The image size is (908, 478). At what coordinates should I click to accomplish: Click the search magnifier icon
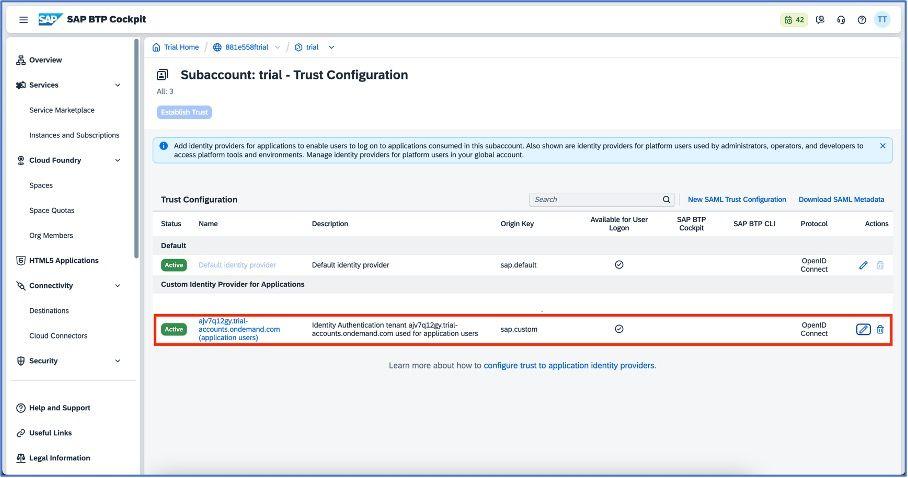tap(667, 199)
